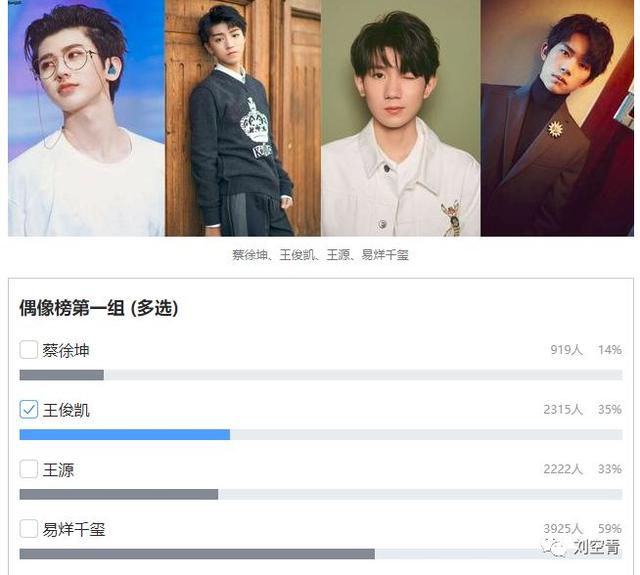Click the 王俊凯 option label
Image resolution: width=640 pixels, height=575 pixels.
[66, 410]
